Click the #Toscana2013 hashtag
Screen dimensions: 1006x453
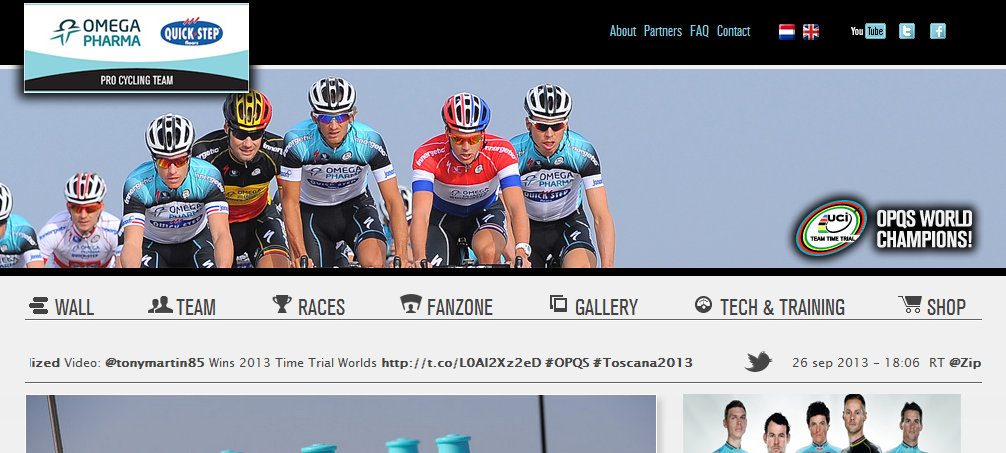pos(642,363)
